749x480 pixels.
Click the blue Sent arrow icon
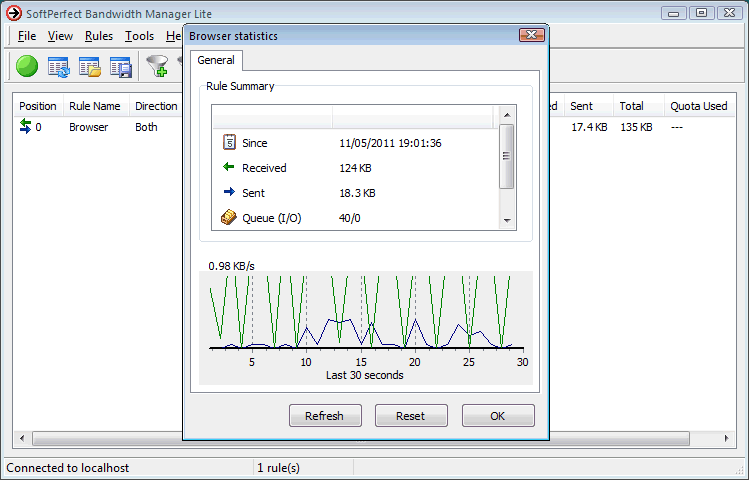click(x=228, y=193)
